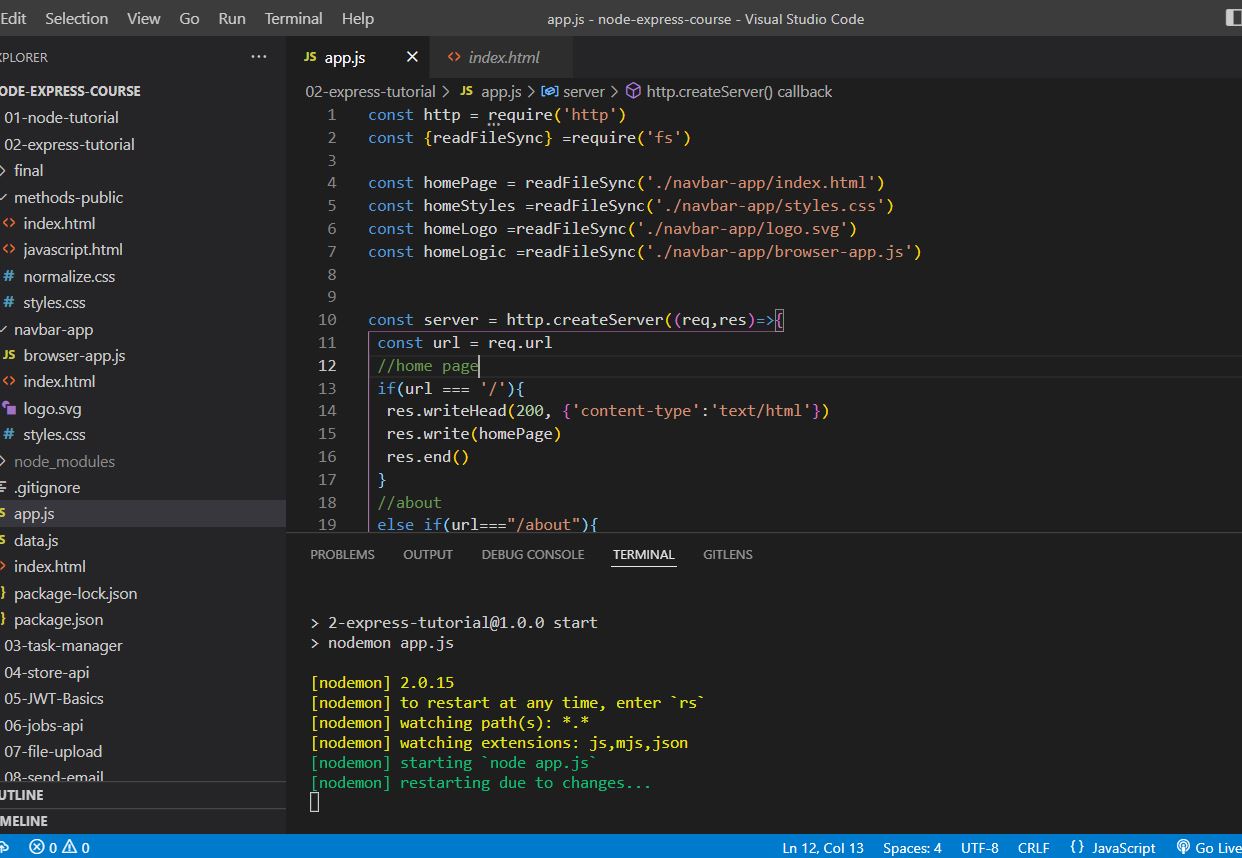Viewport: 1242px width, 858px height.
Task: Change indentation via Spaces: 4
Action: 911,847
